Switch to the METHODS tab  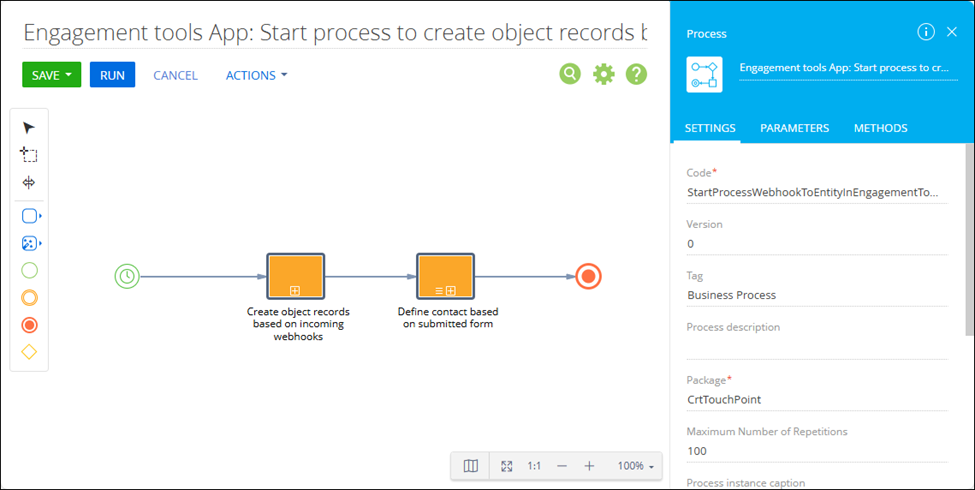click(x=880, y=128)
